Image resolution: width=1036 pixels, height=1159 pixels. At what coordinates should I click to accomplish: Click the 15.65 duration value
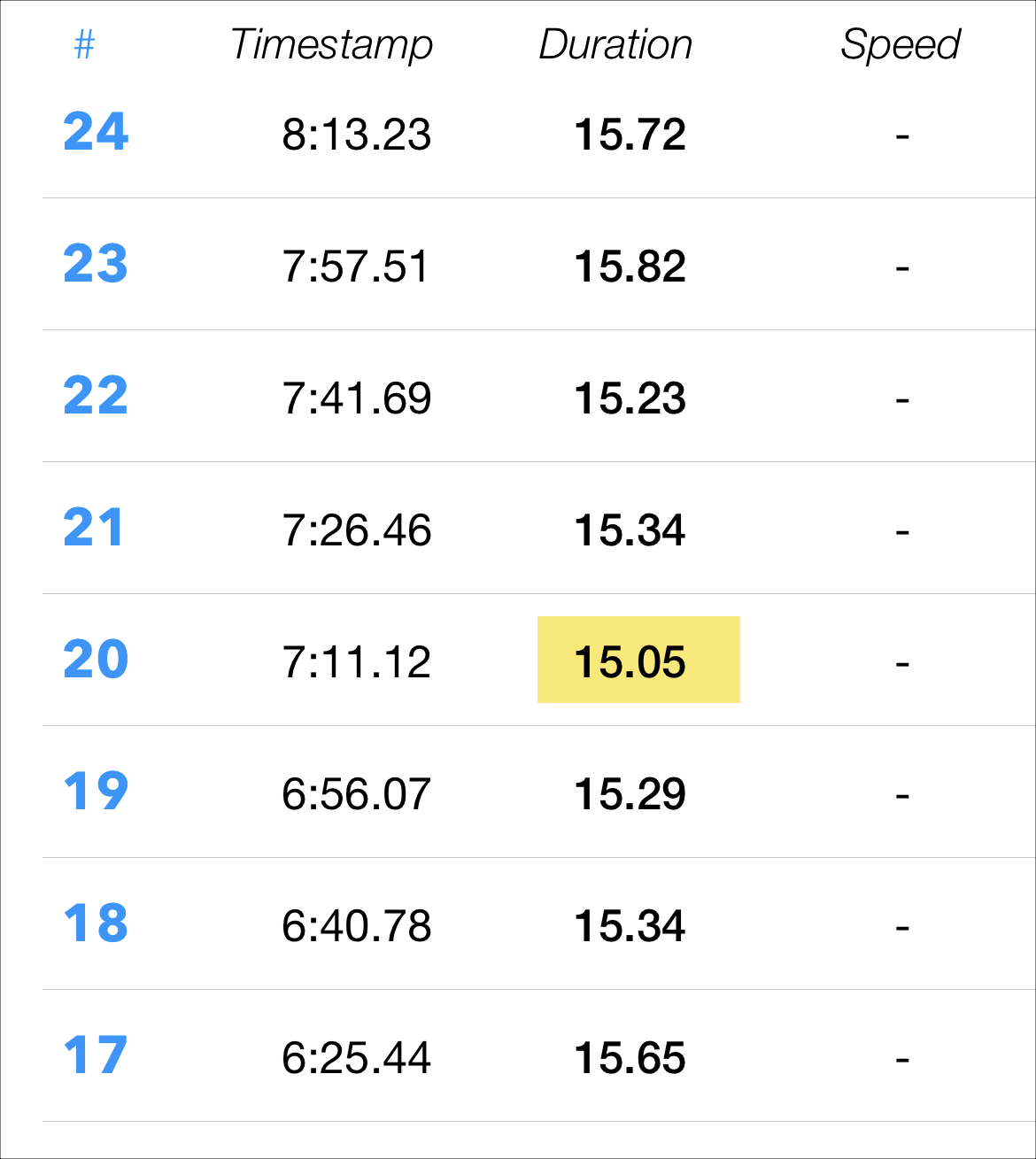[x=630, y=1058]
